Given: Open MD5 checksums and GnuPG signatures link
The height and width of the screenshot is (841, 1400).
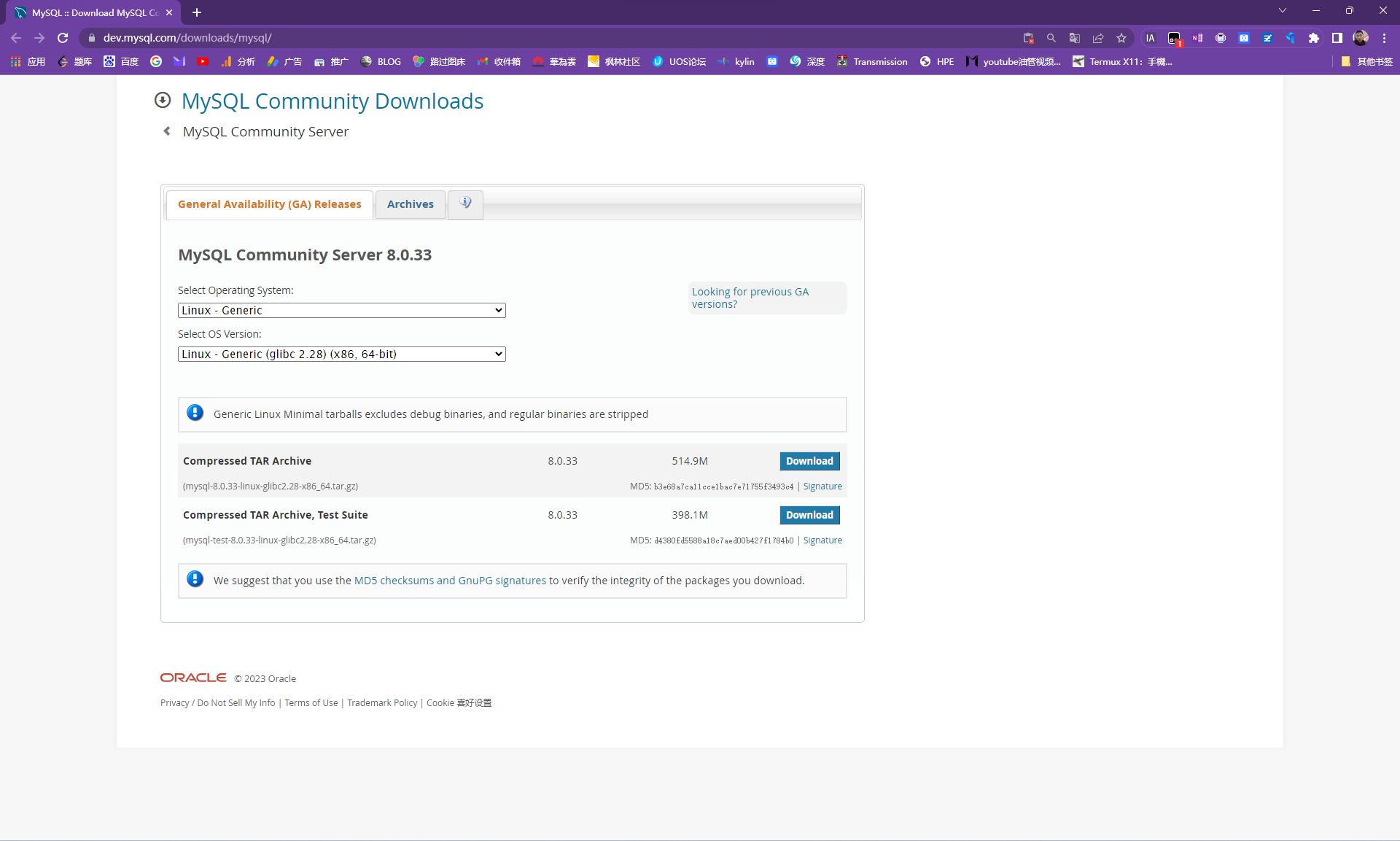Looking at the screenshot, I should [x=450, y=581].
